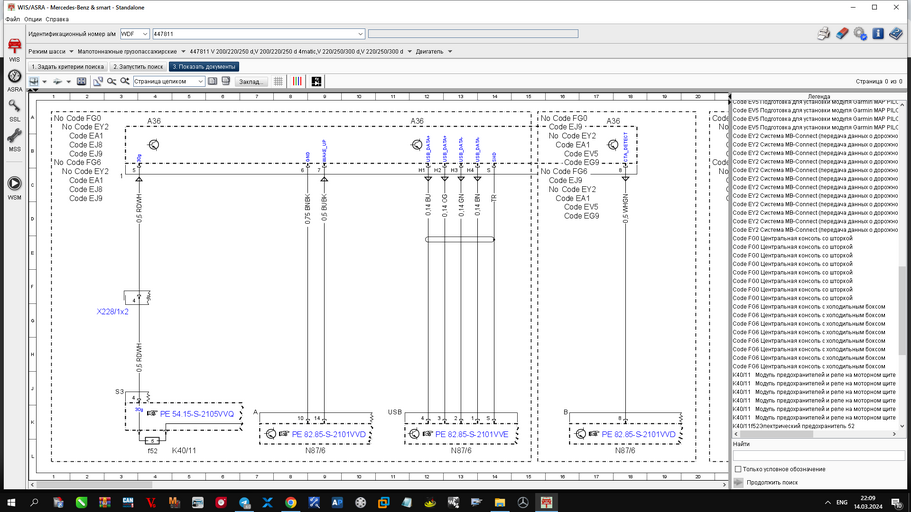Click the 'Заклад...' bookmark button
This screenshot has width=911, height=512.
[251, 81]
